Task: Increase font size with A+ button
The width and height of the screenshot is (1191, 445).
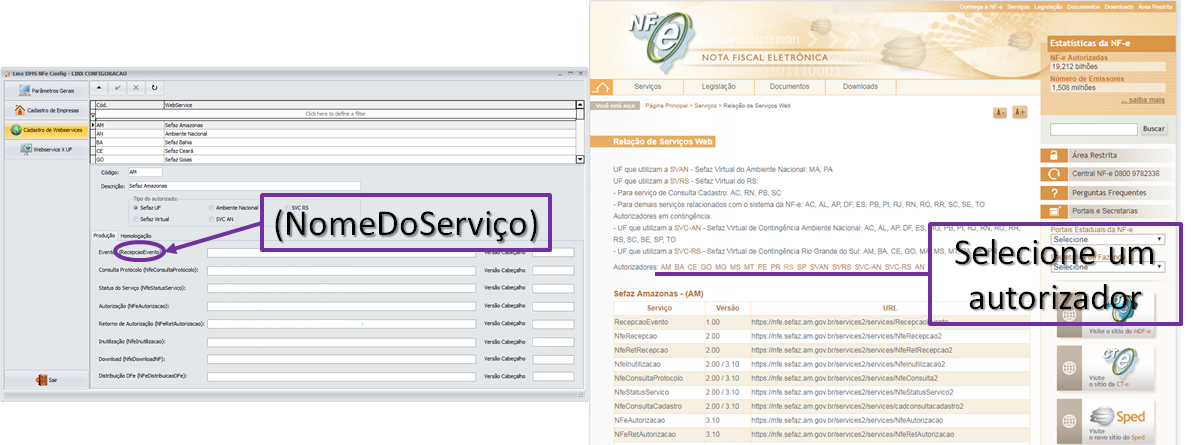Action: click(1019, 112)
